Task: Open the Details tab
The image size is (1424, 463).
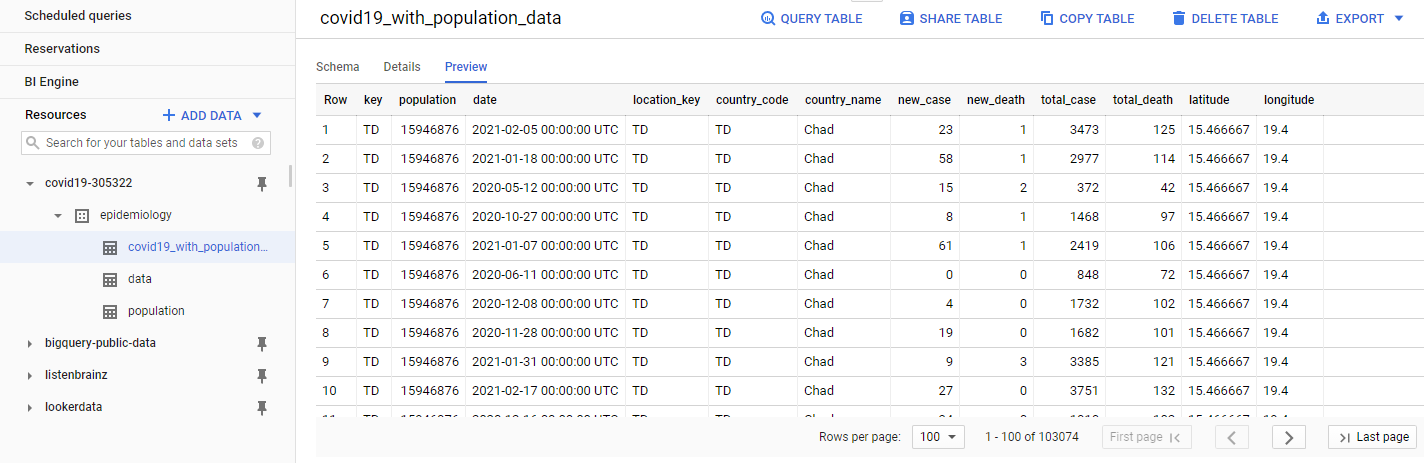Action: (x=402, y=67)
